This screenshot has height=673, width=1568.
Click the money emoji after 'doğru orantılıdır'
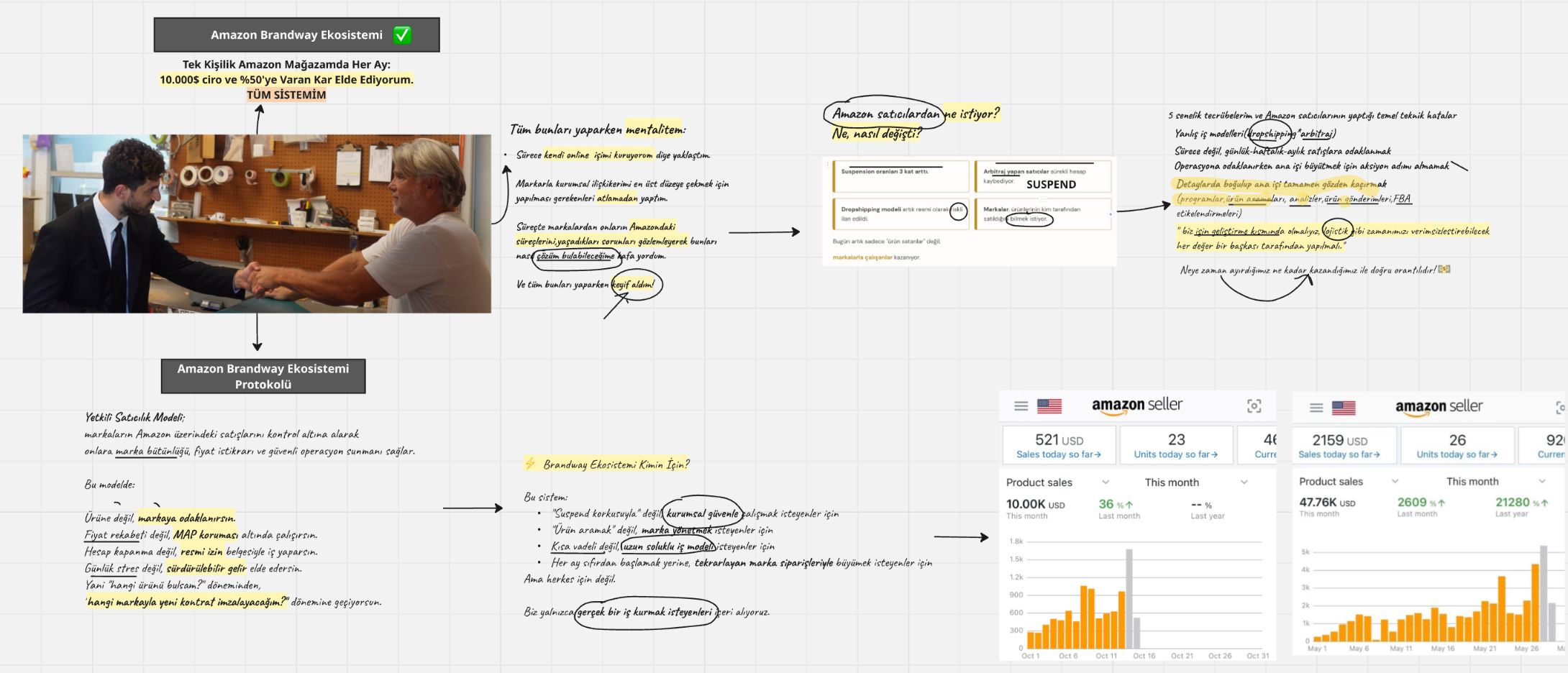point(1444,270)
